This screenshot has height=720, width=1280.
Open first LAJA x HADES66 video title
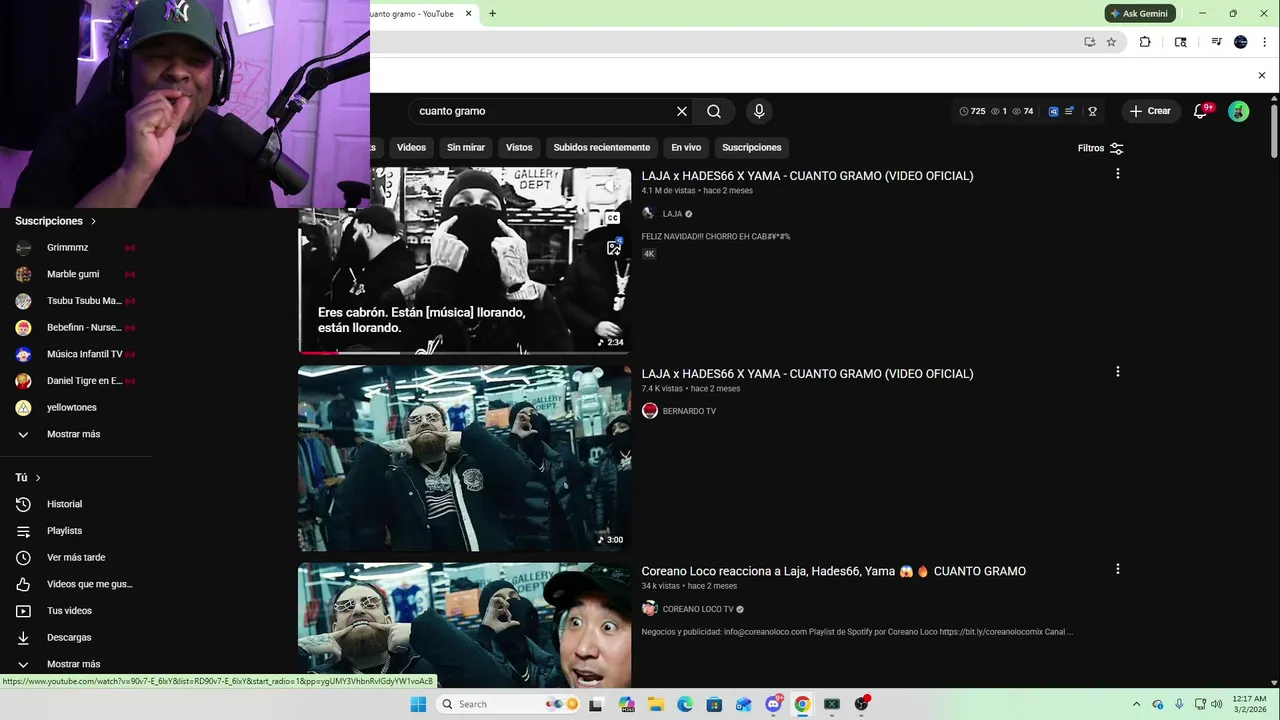click(x=807, y=176)
